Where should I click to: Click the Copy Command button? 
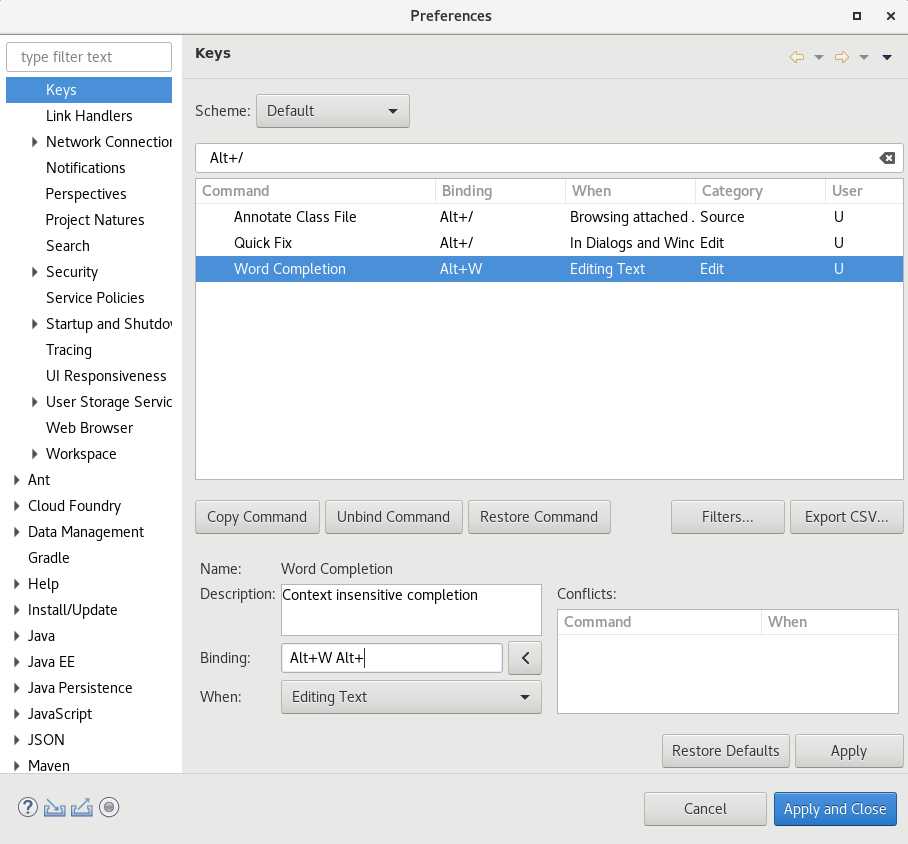click(x=257, y=517)
